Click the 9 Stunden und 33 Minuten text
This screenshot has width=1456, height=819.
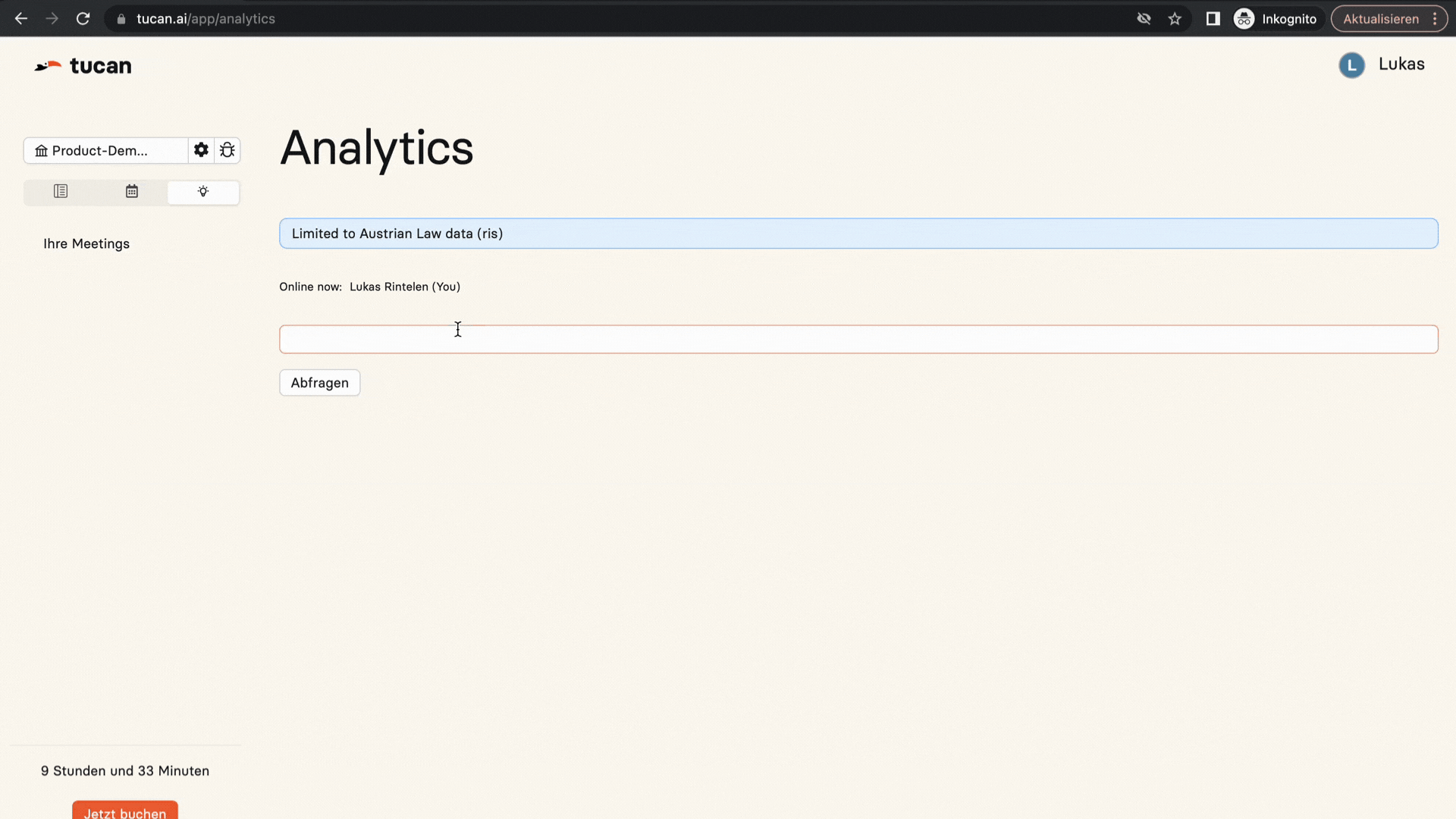(125, 770)
